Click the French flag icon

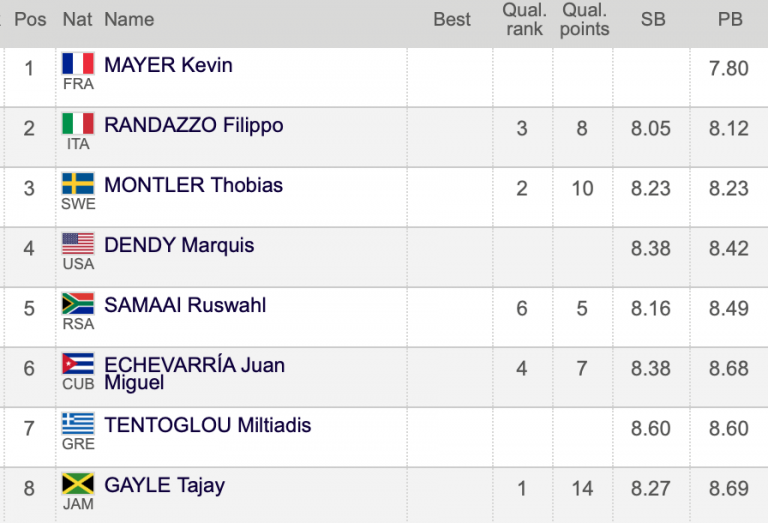[78, 64]
